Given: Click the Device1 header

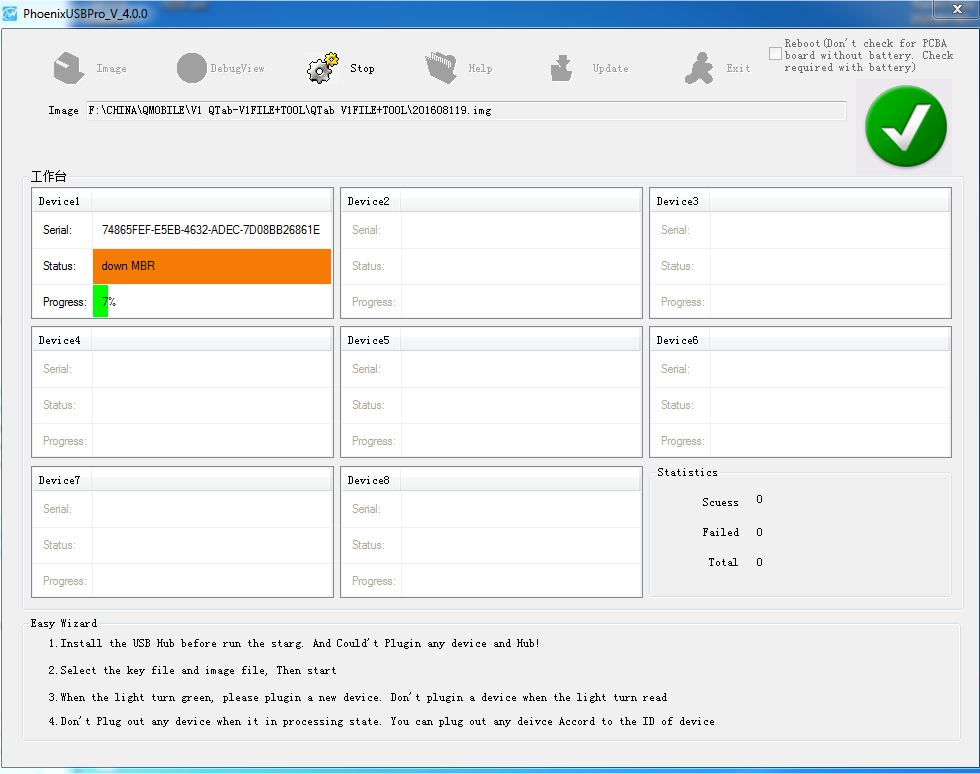Looking at the screenshot, I should (x=59, y=201).
